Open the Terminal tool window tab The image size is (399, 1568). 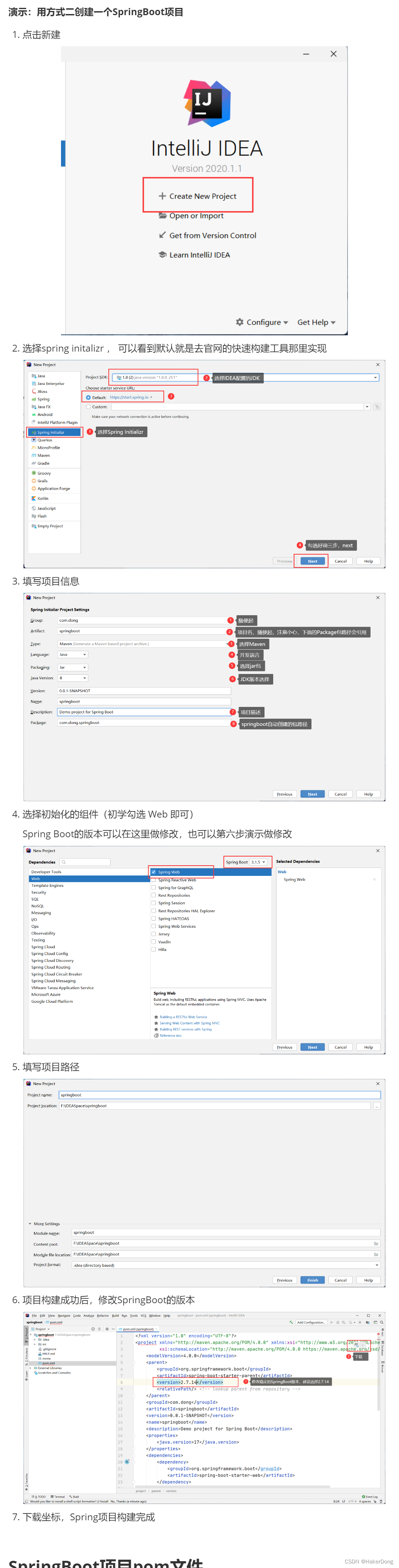click(58, 1497)
